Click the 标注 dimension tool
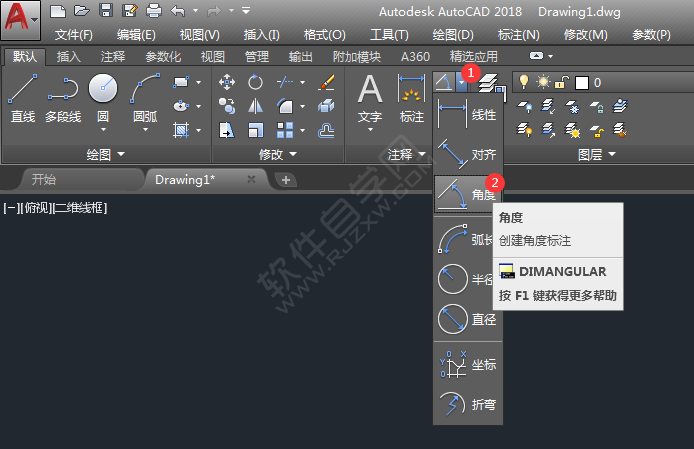The width and height of the screenshot is (694, 449). tap(412, 98)
